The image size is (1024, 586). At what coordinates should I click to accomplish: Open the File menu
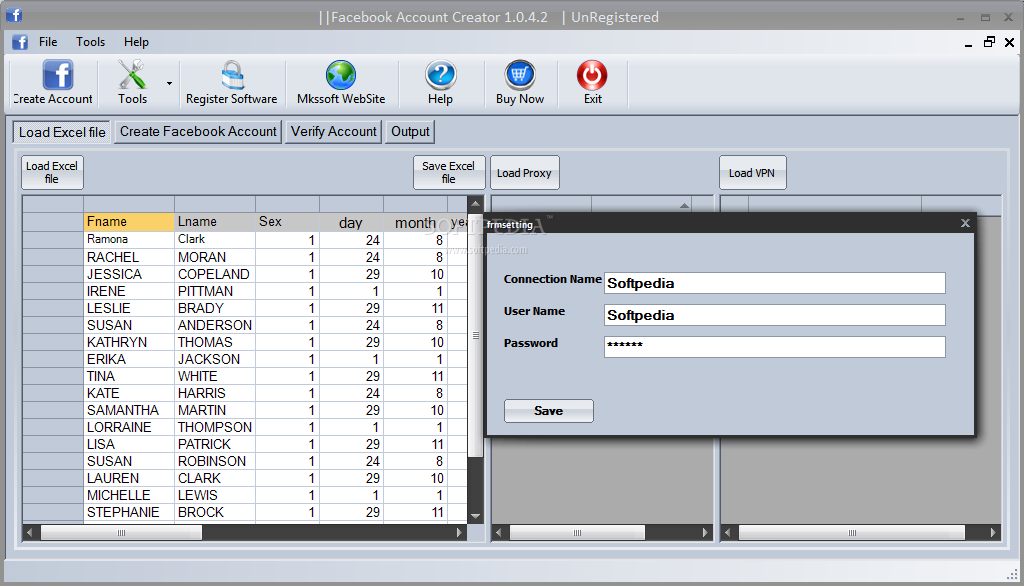click(x=48, y=42)
